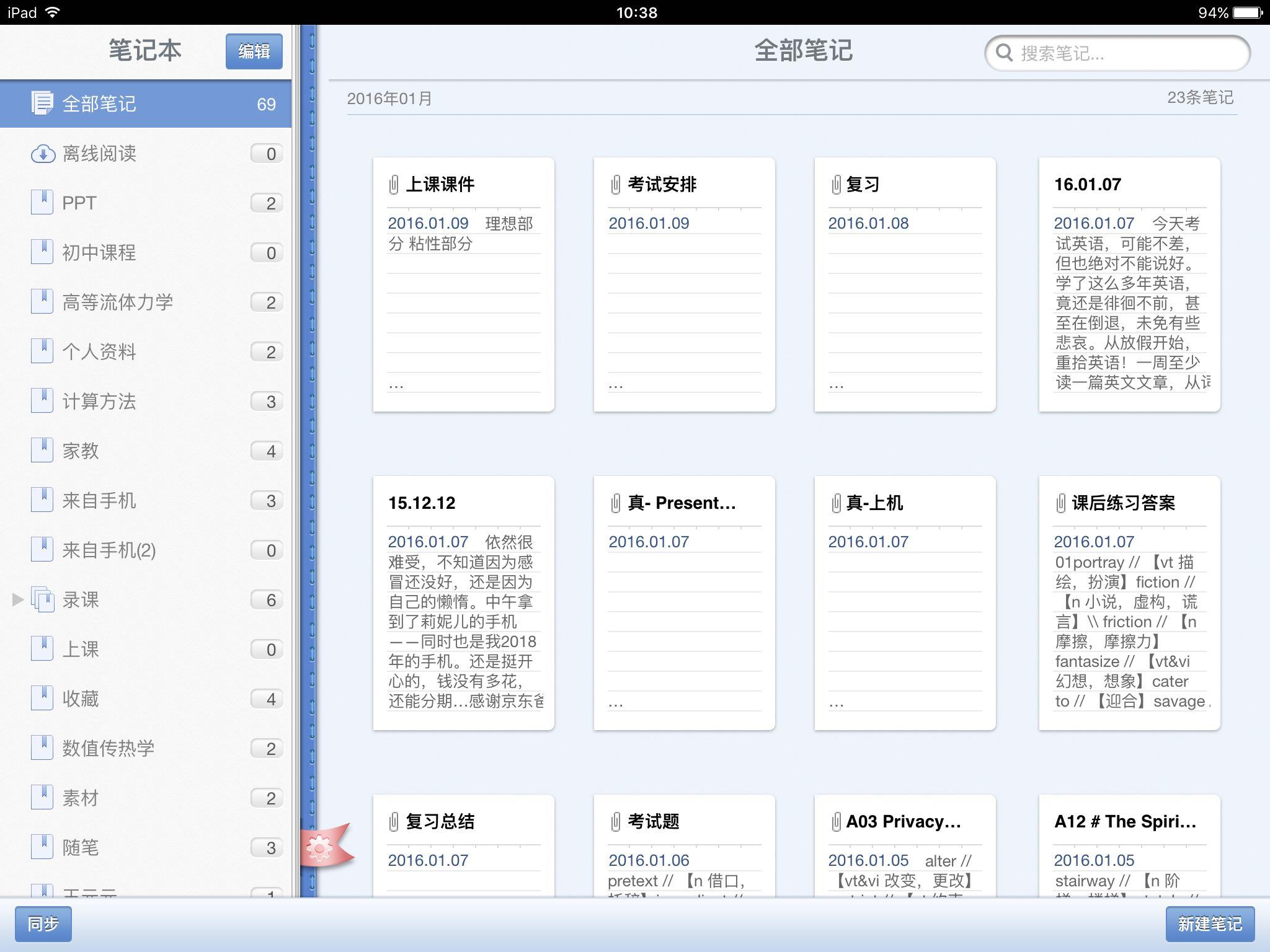Select the 随笔 notebook icon

tap(42, 847)
